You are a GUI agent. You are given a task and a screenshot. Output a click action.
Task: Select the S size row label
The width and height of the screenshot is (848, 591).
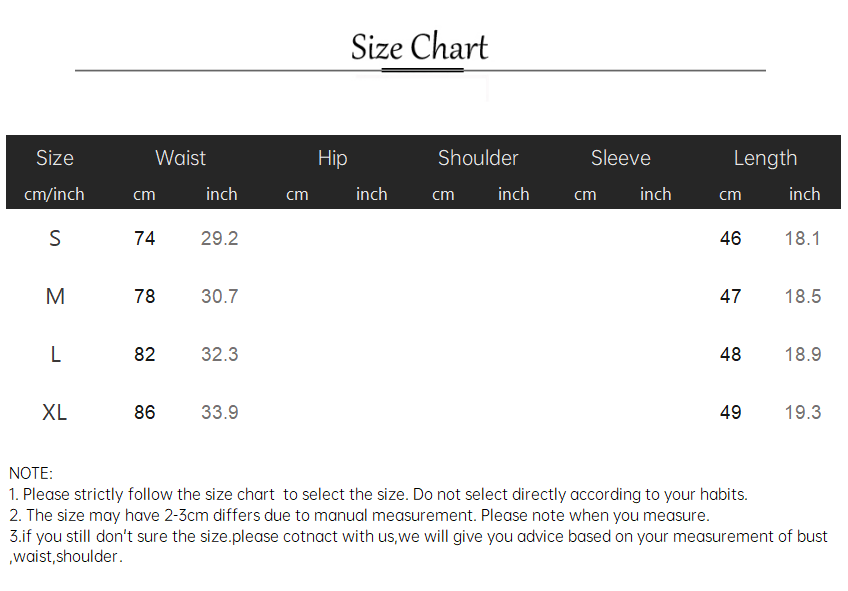coord(55,238)
